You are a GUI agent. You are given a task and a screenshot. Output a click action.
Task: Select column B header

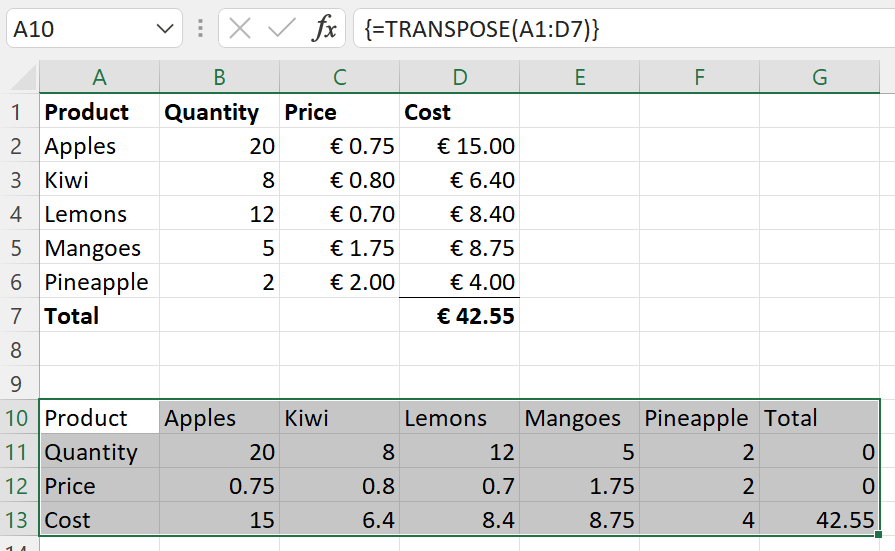pyautogui.click(x=219, y=78)
